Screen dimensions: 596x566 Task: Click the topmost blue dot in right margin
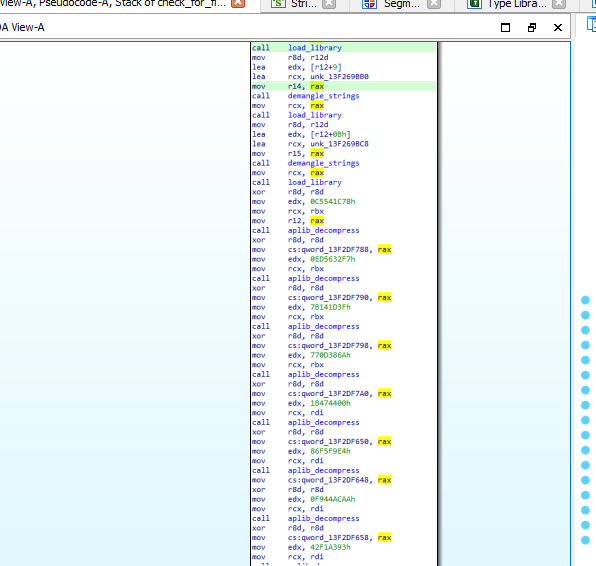(585, 300)
